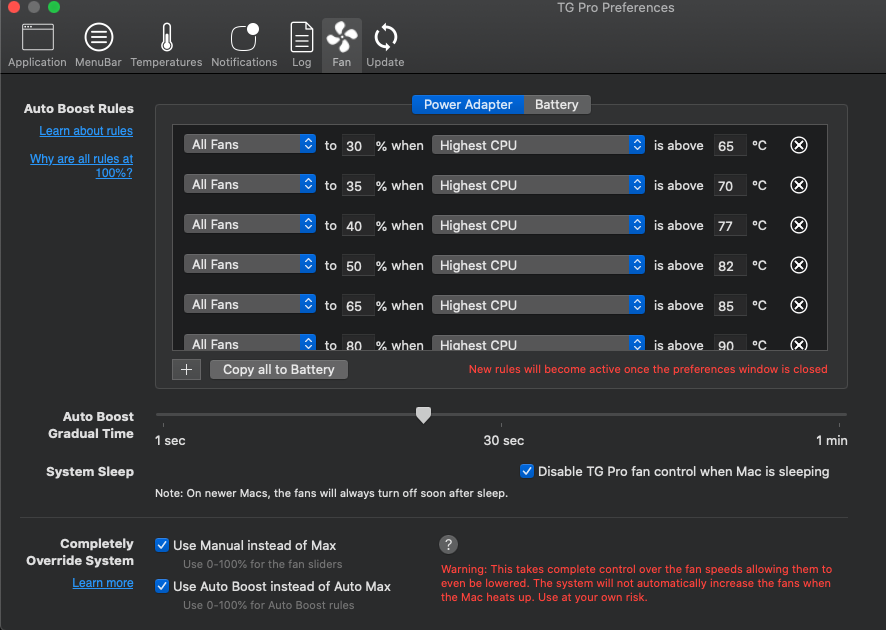Click temperature field showing 90
This screenshot has width=886, height=630.
tap(729, 343)
